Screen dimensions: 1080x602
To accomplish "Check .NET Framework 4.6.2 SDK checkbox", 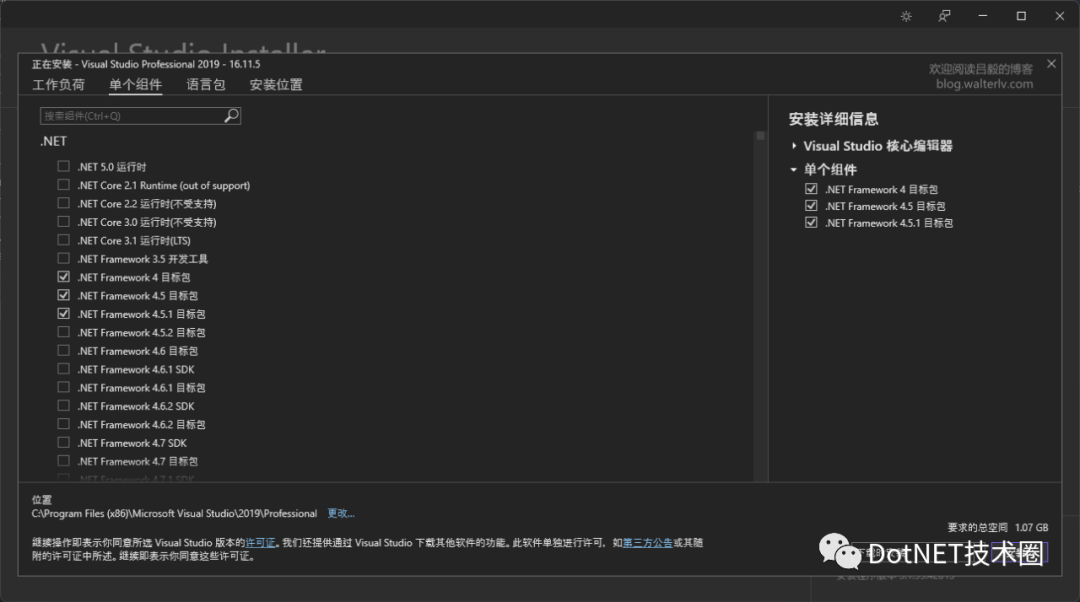I will point(63,406).
